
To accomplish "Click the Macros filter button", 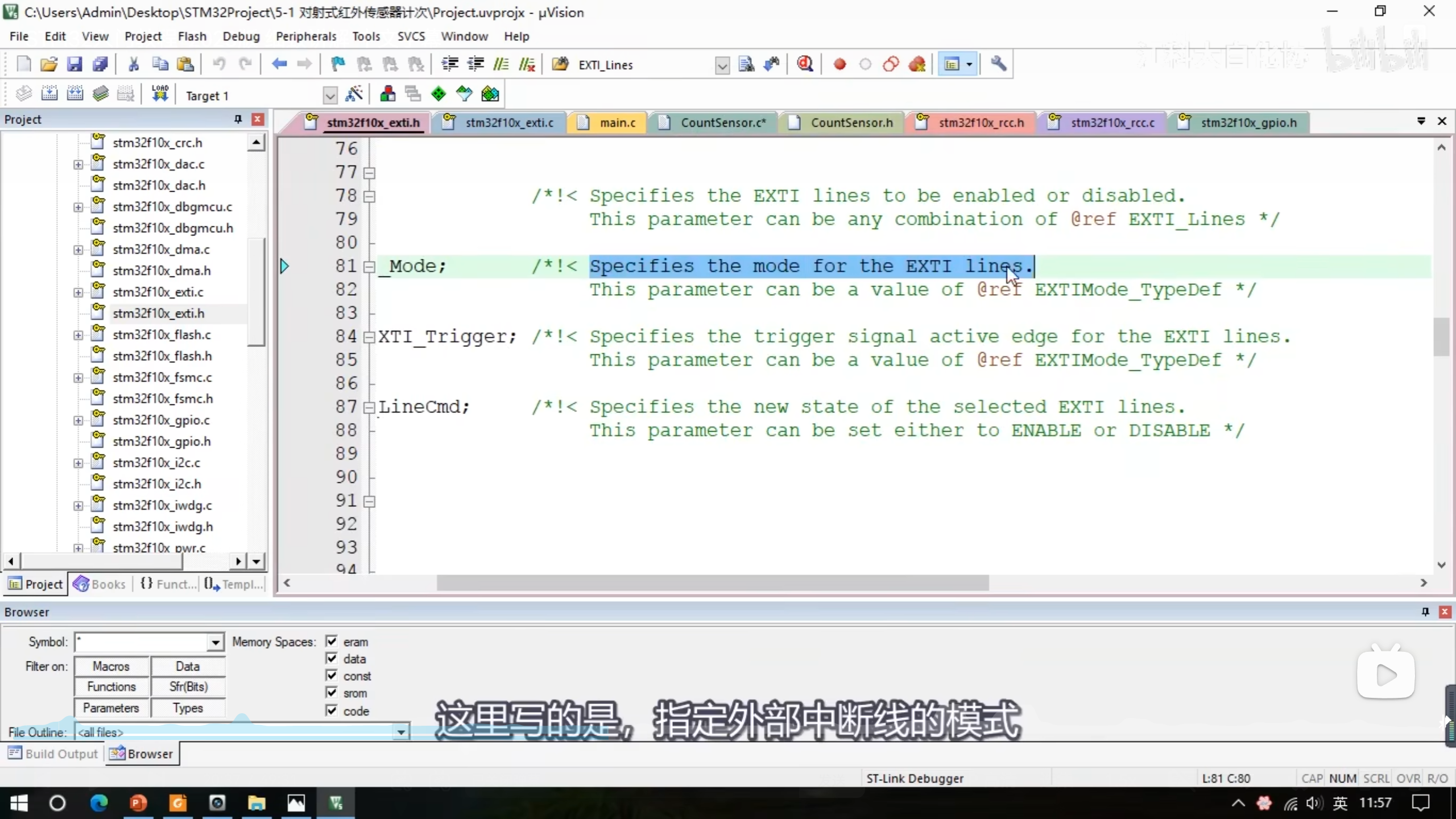I will (x=111, y=666).
